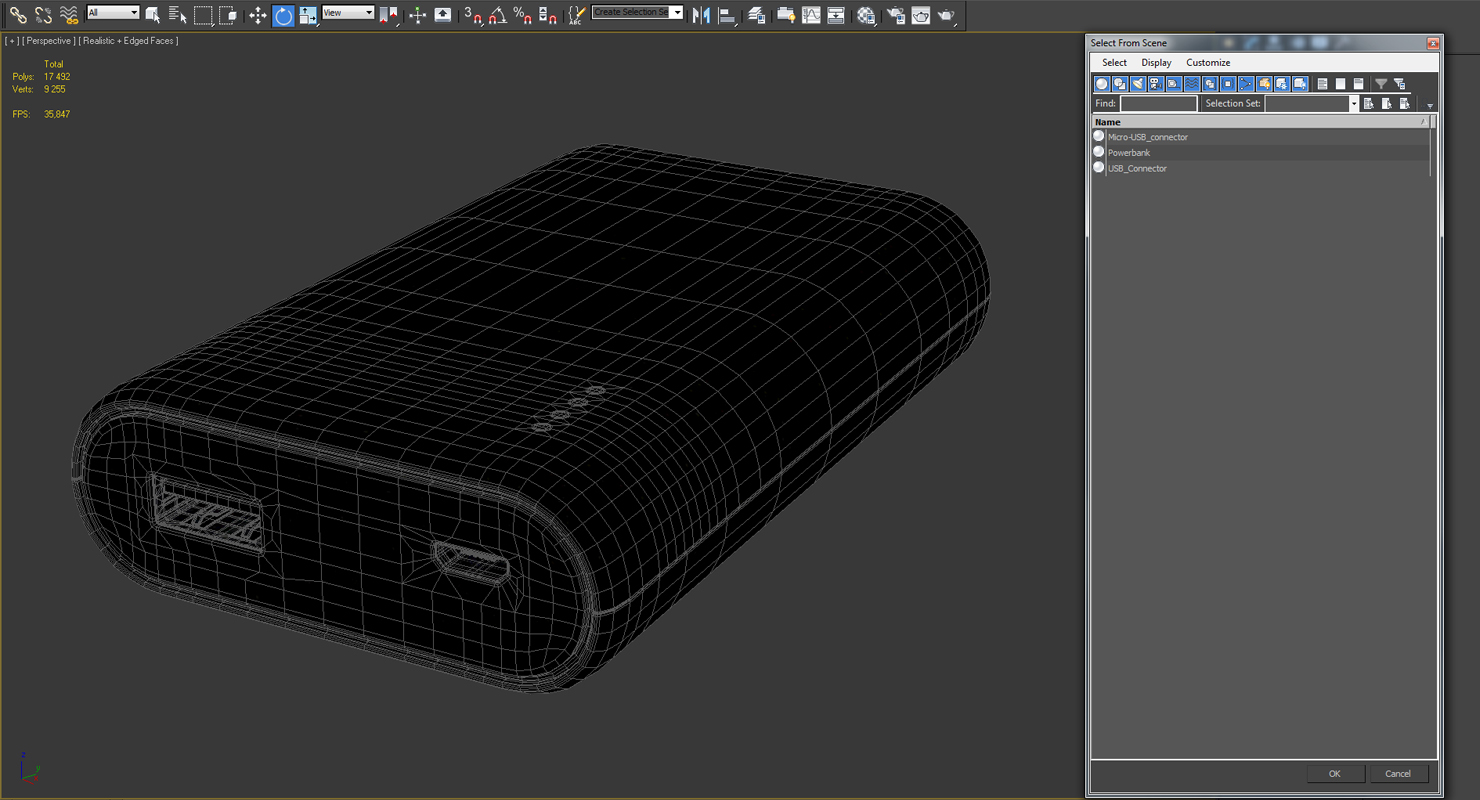Open the Material Editor icon

(866, 15)
